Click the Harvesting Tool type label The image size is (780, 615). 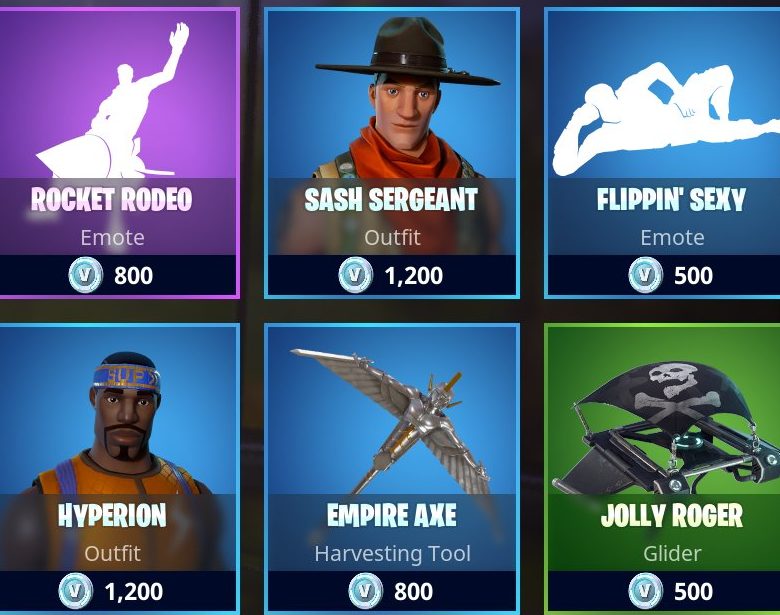tap(392, 554)
